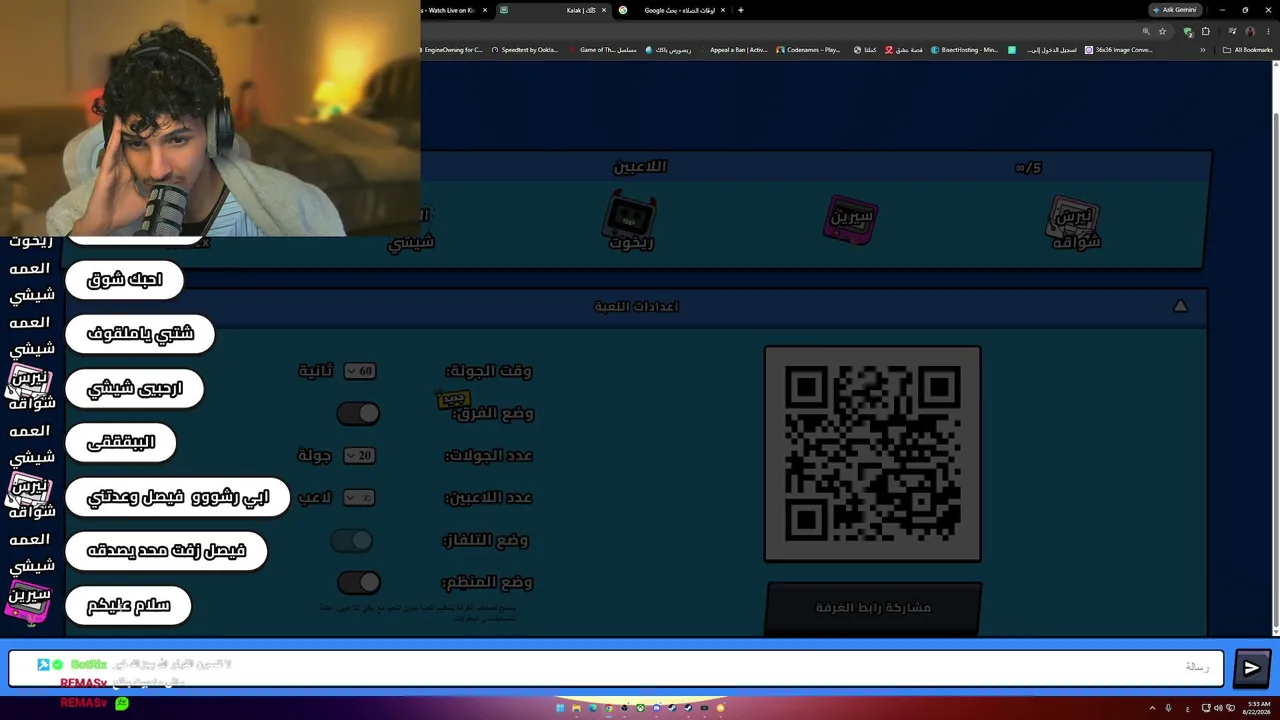Open the Game of Thrones مسلسل bookmark

(603, 50)
